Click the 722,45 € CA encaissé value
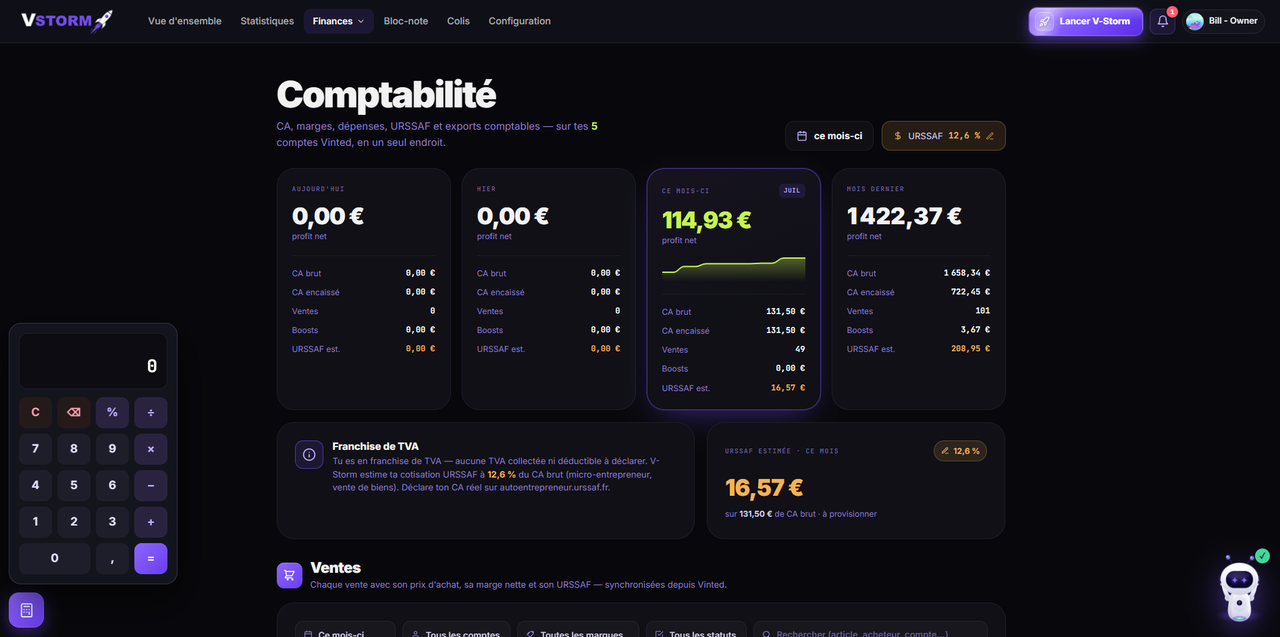1280x637 pixels. [970, 292]
